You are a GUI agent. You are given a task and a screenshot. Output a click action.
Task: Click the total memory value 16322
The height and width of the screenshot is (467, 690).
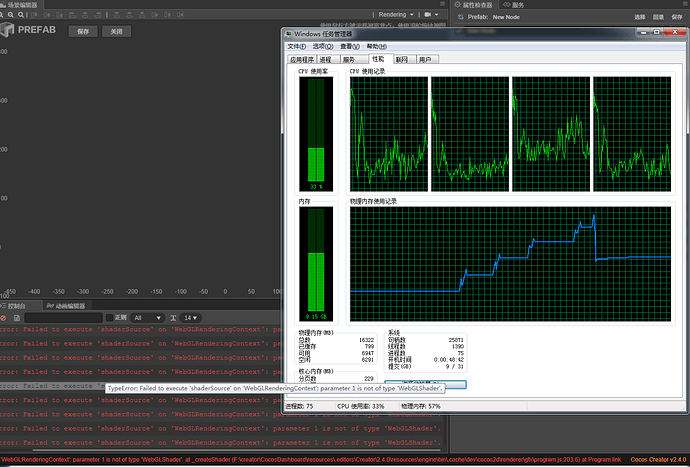(366, 340)
